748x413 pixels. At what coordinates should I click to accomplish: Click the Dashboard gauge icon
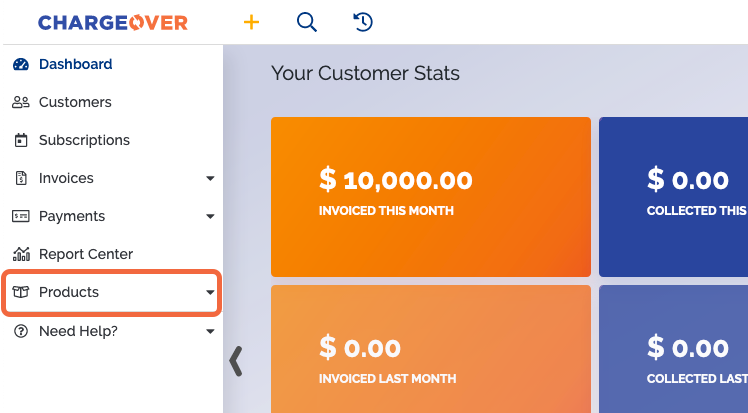tap(21, 64)
